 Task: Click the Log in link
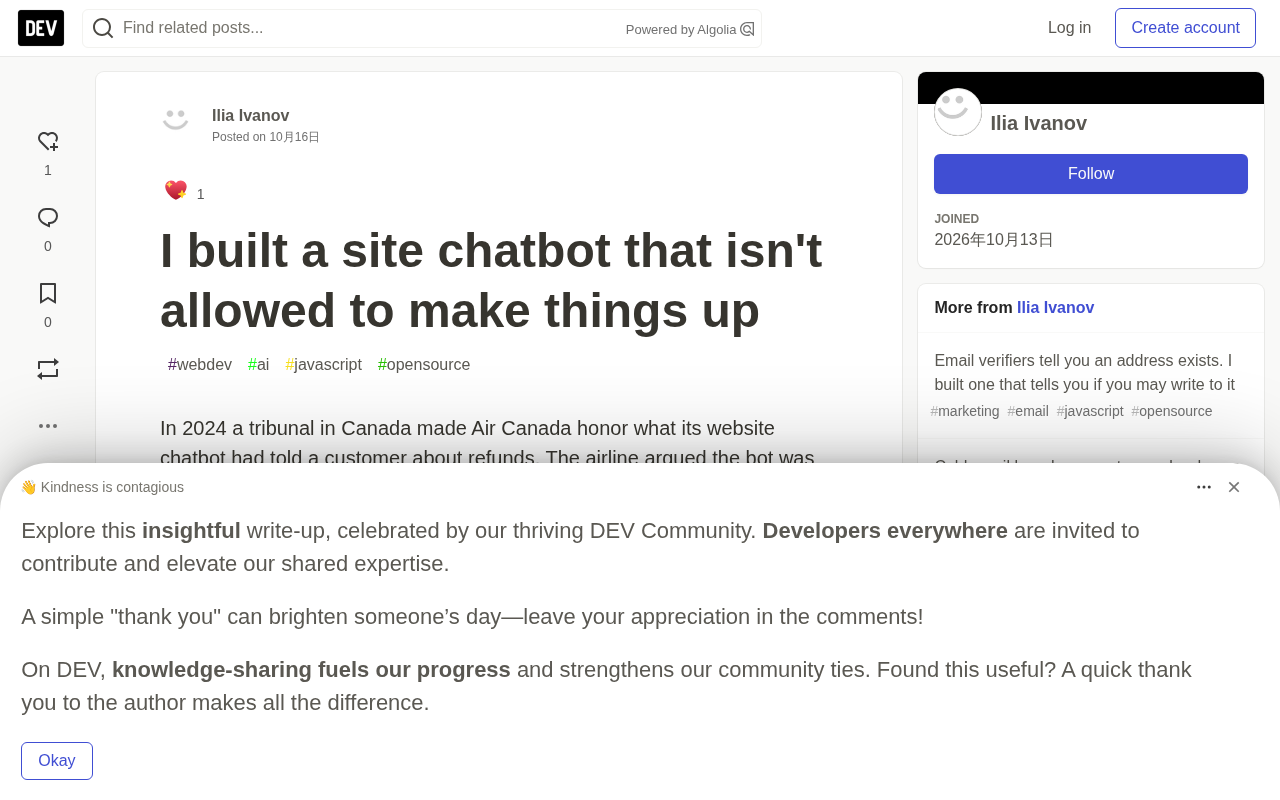pos(1069,28)
